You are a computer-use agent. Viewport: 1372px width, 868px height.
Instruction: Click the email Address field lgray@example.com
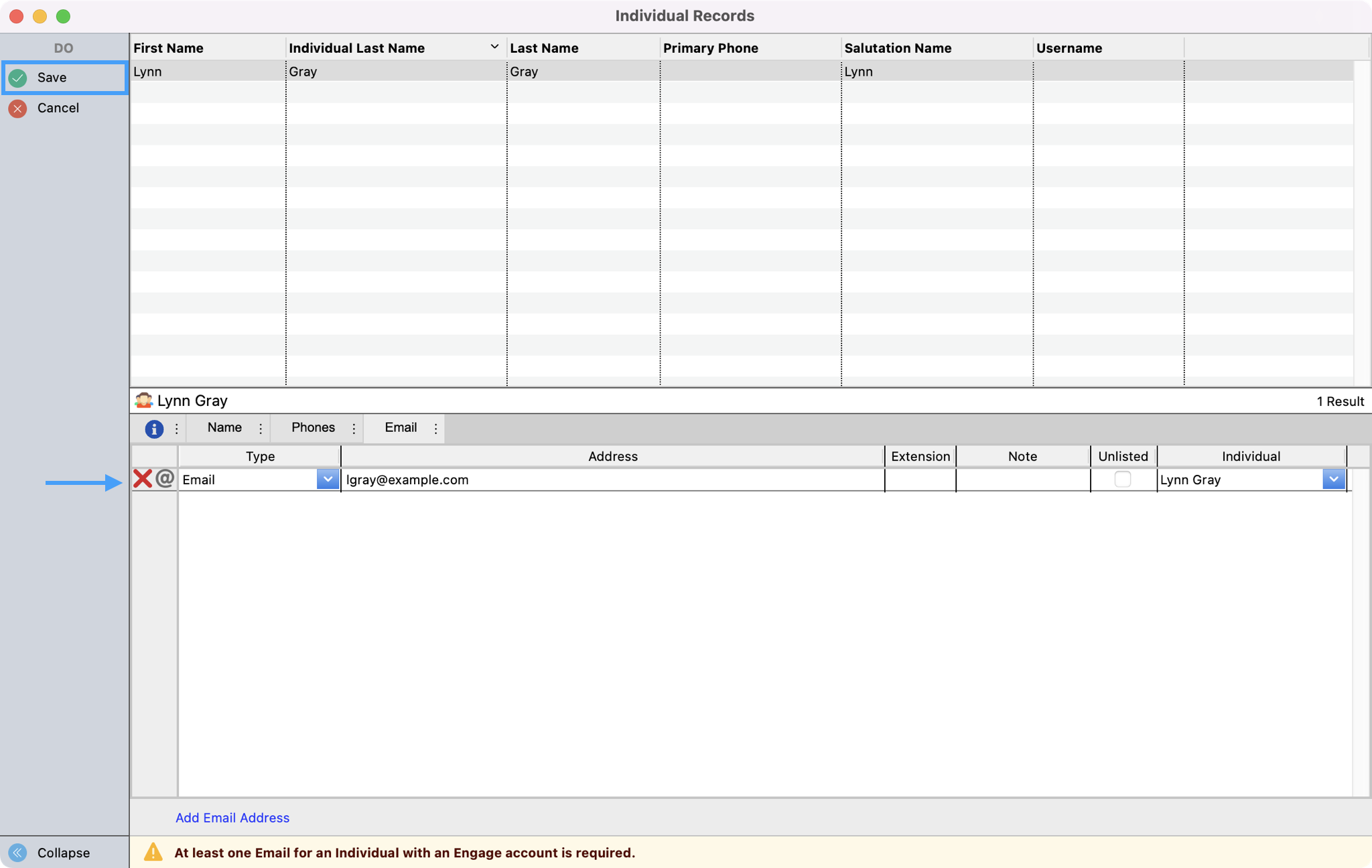(x=612, y=480)
